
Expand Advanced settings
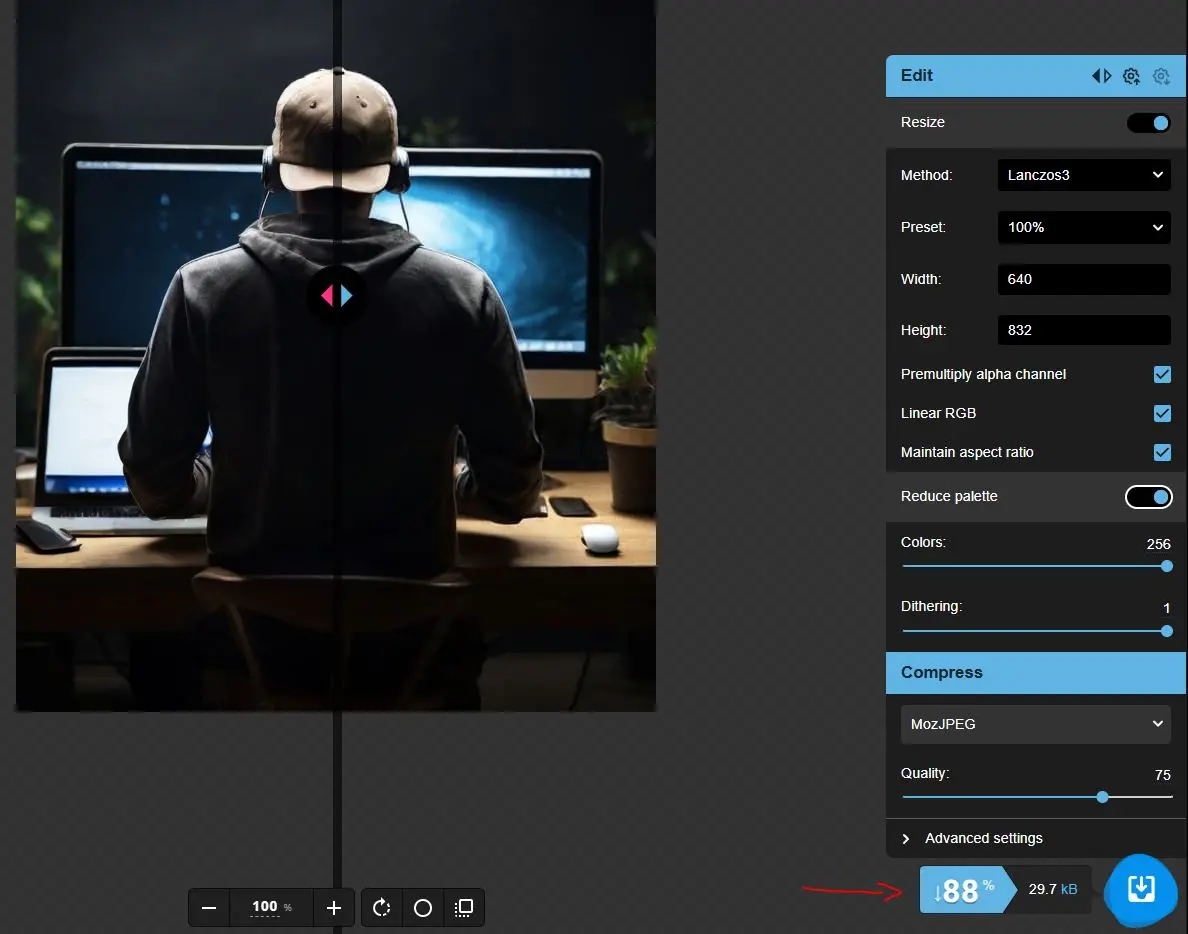(983, 838)
